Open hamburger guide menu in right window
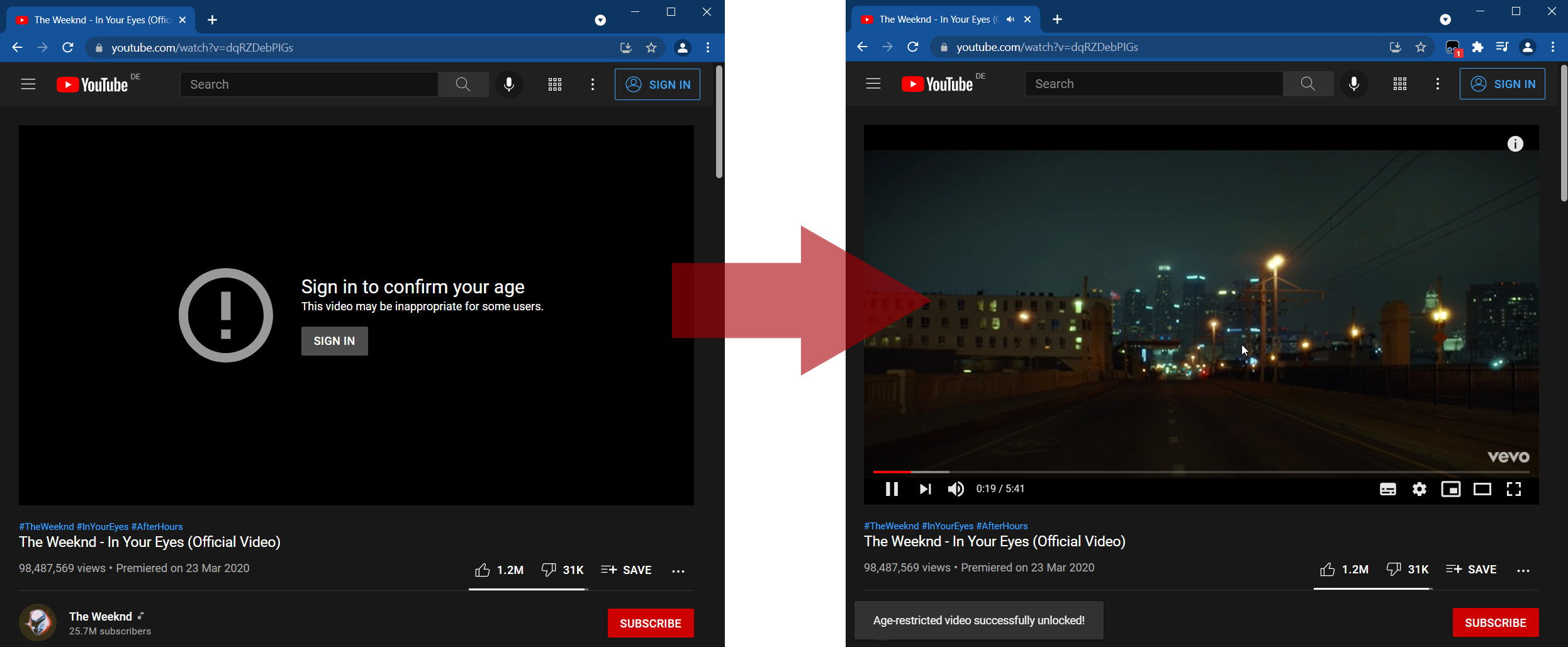Viewport: 1568px width, 647px height. pyautogui.click(x=873, y=84)
